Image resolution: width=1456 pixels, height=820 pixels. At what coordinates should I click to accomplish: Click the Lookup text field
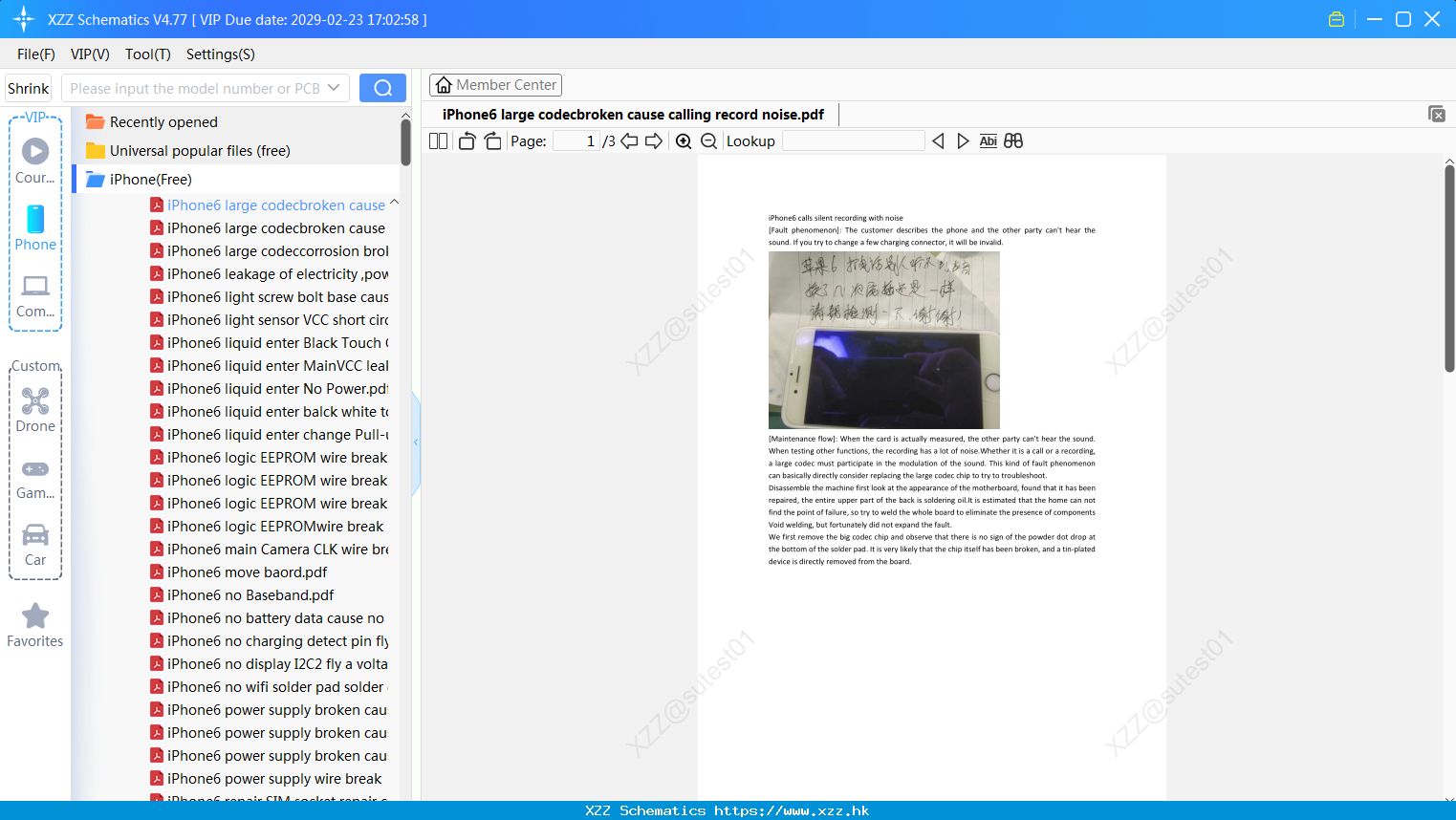coord(853,141)
